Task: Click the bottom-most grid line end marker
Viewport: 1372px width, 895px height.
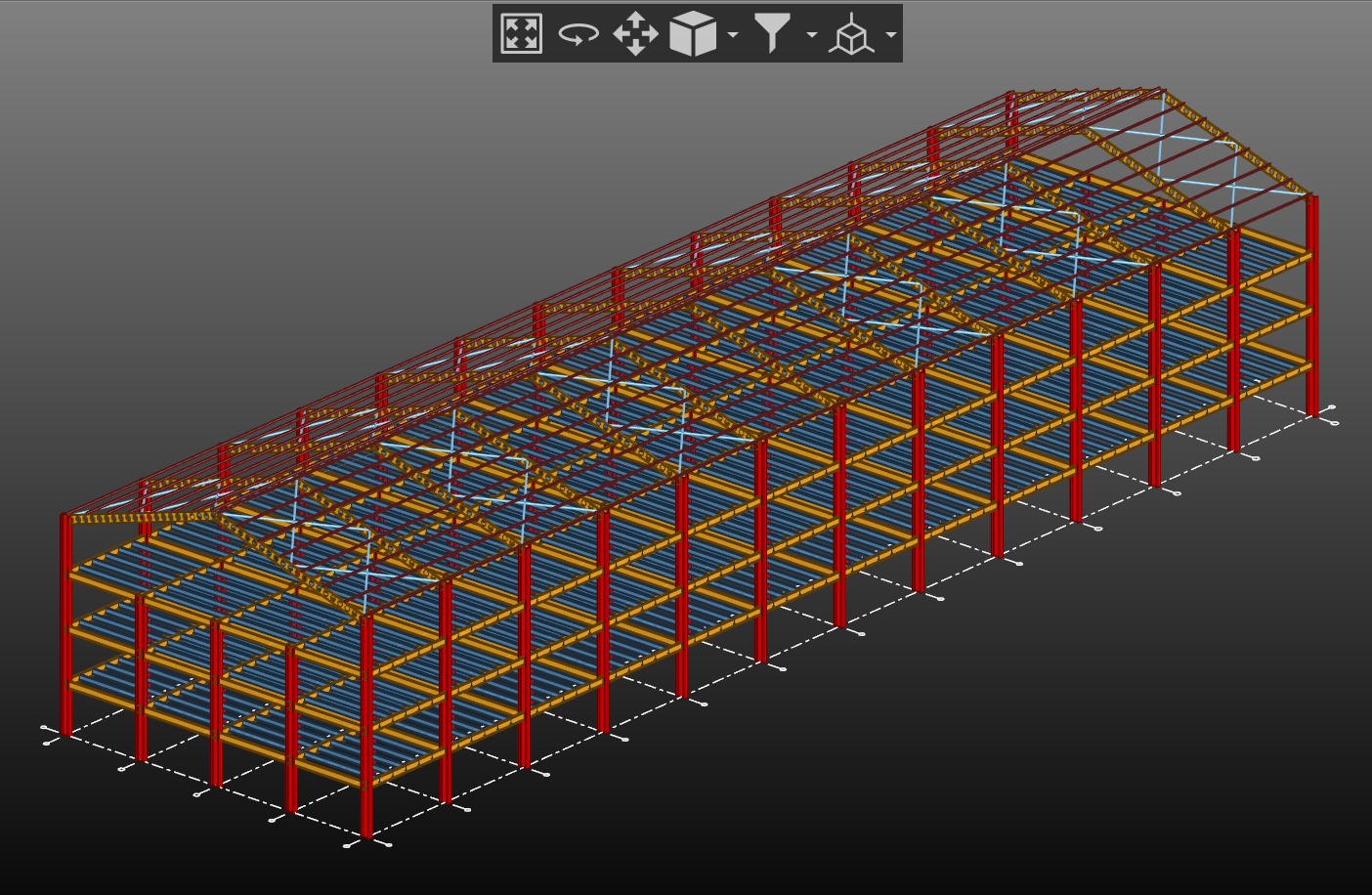Action: click(347, 846)
